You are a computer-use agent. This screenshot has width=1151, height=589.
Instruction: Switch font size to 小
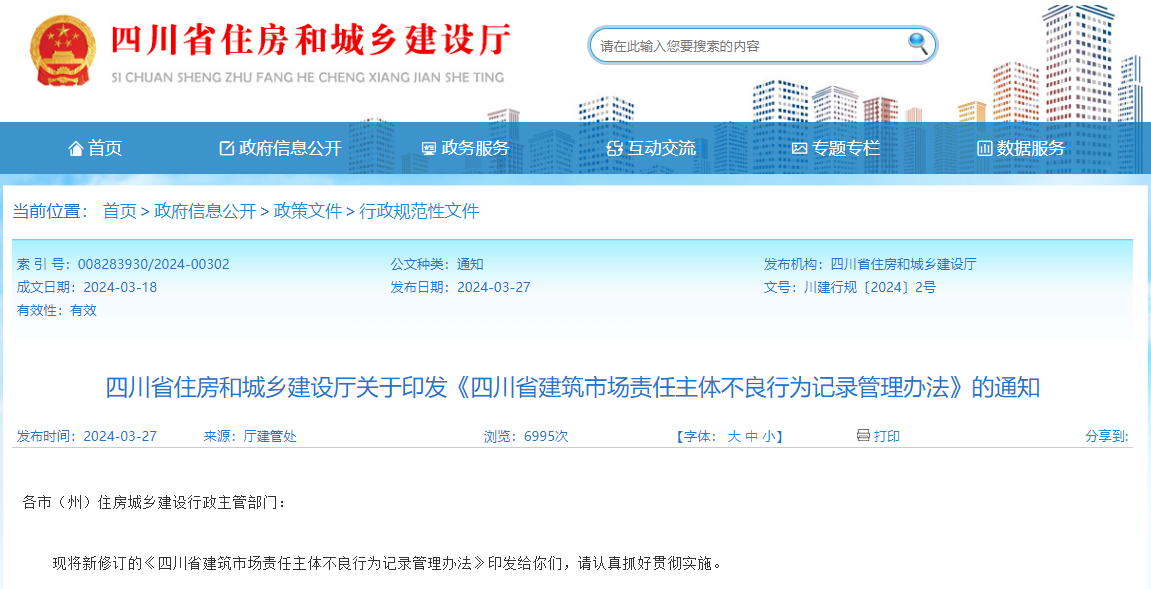click(771, 436)
